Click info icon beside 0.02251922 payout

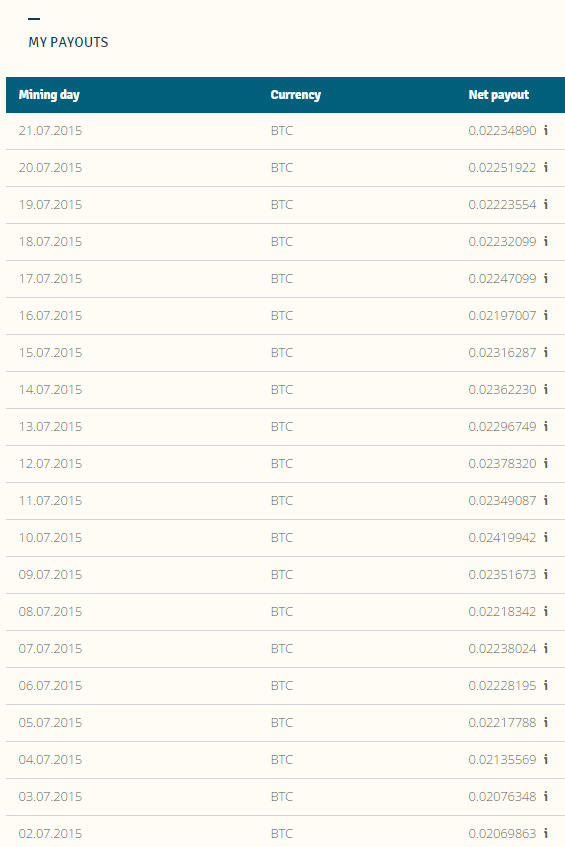546,167
